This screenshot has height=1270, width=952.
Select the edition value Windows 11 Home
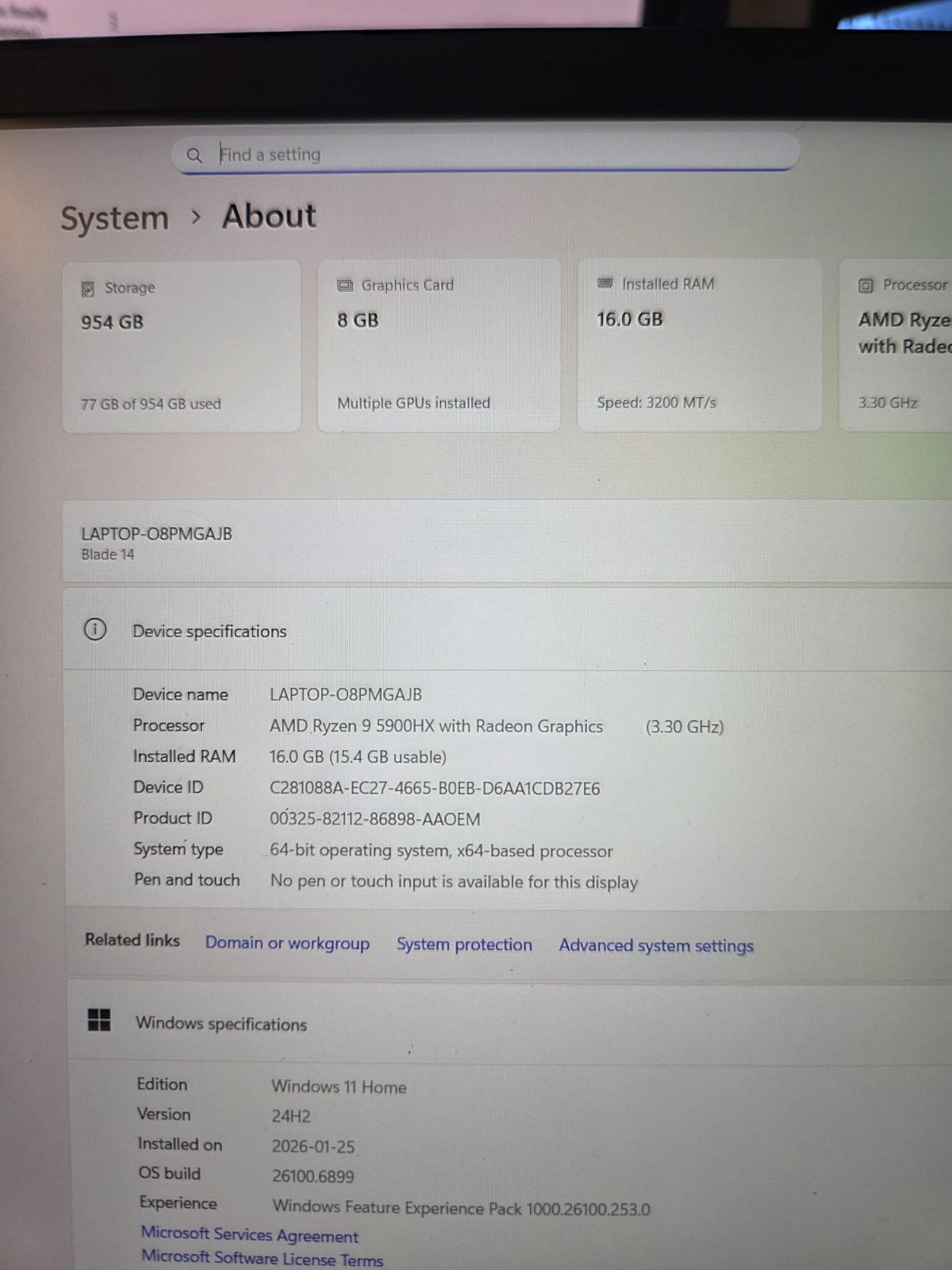(x=339, y=1087)
